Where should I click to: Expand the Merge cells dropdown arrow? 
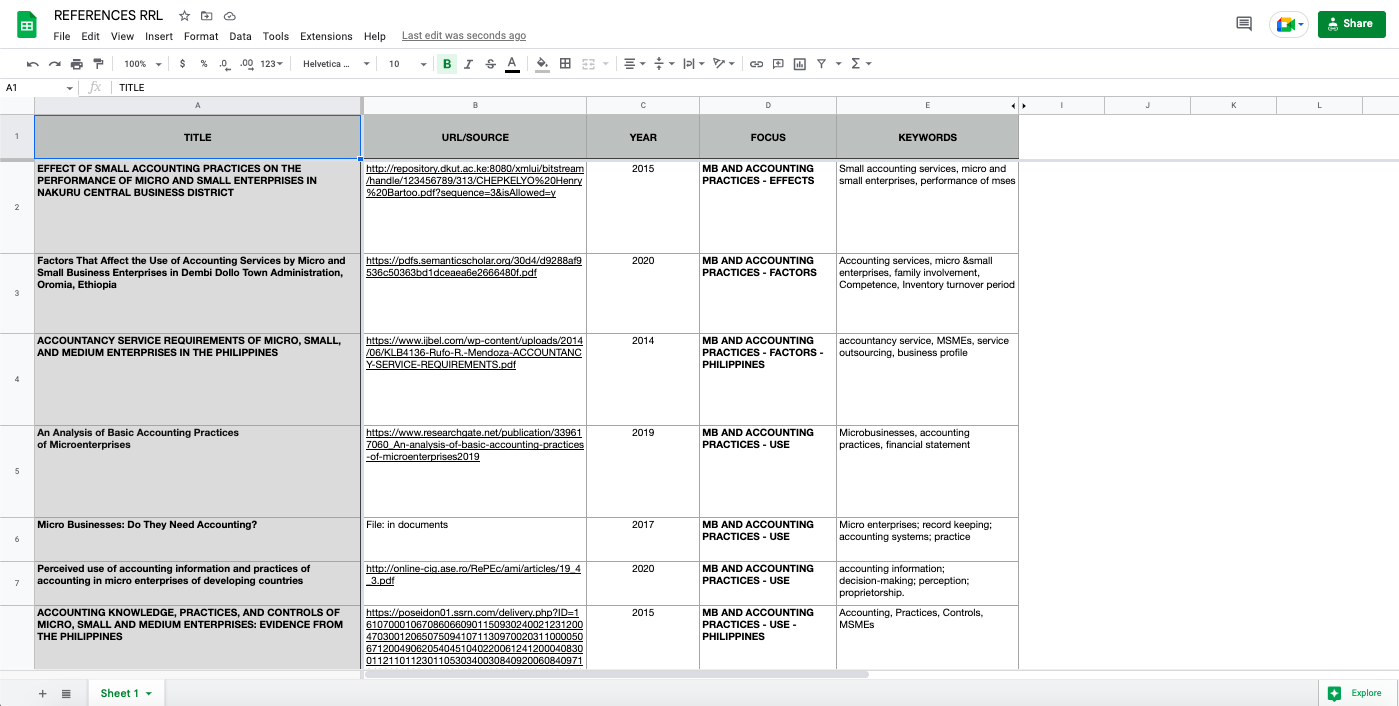[x=606, y=64]
